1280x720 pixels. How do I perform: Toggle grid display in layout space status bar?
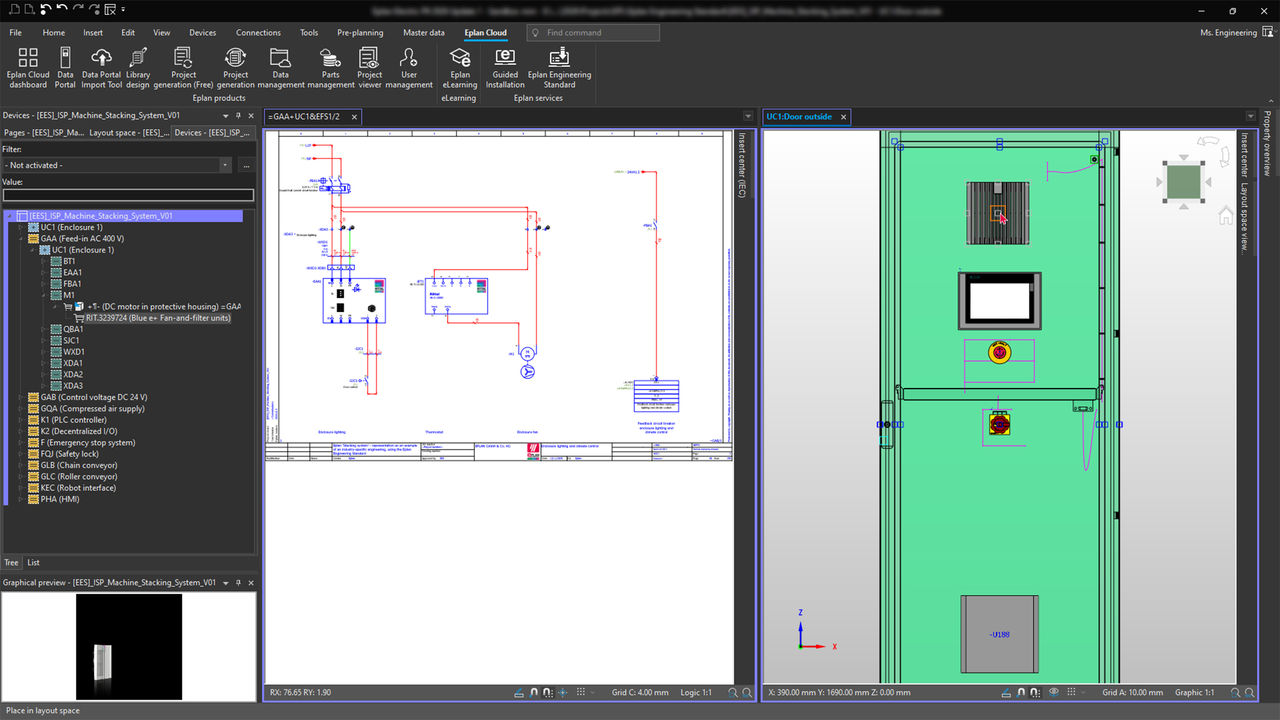(x=1069, y=692)
